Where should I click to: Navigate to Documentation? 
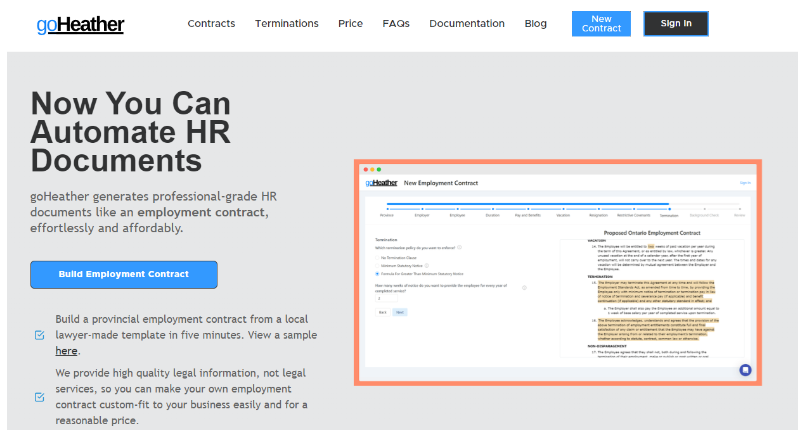click(x=467, y=24)
